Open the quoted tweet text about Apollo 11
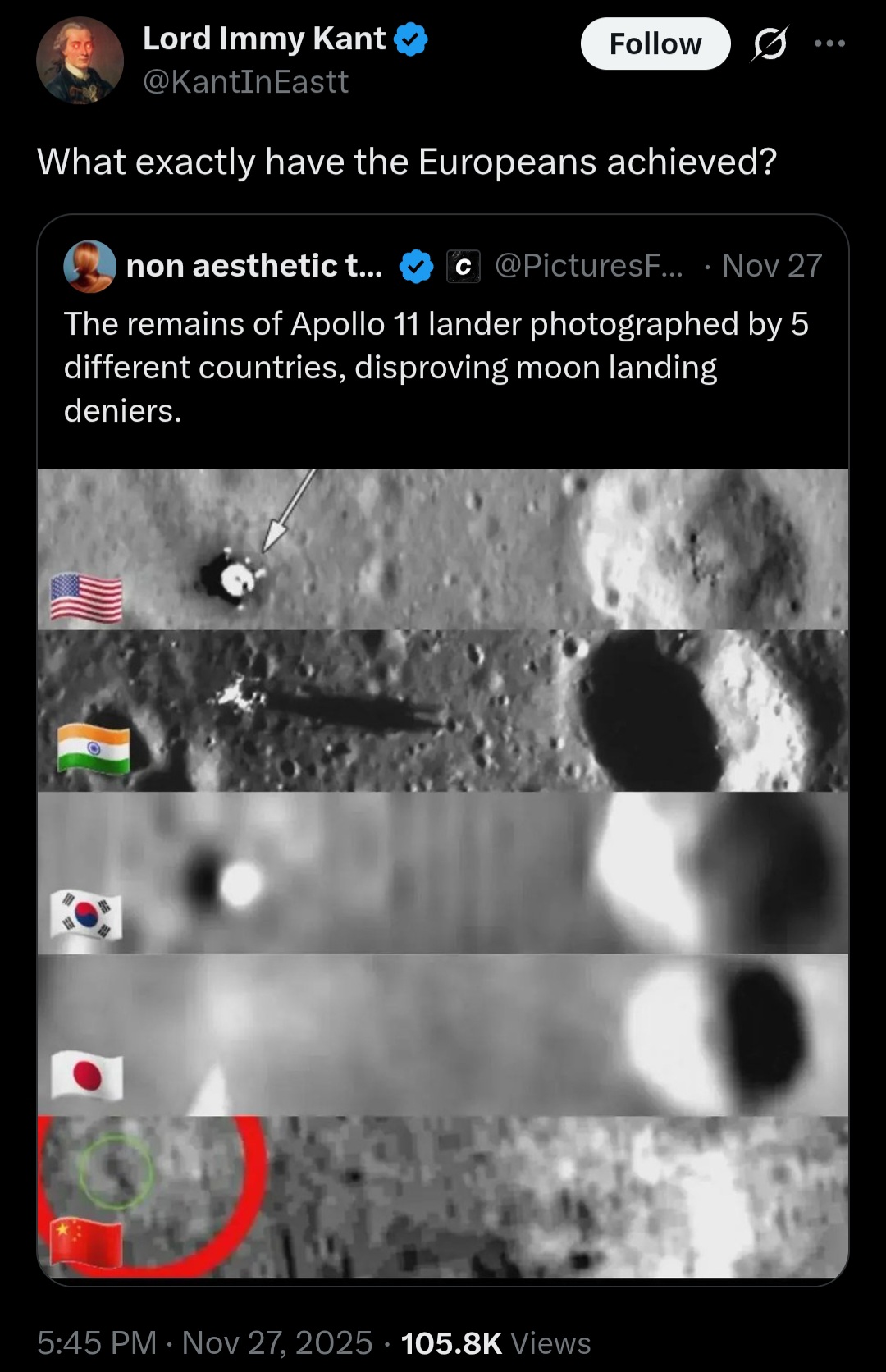The width and height of the screenshot is (886, 1372). (x=436, y=367)
